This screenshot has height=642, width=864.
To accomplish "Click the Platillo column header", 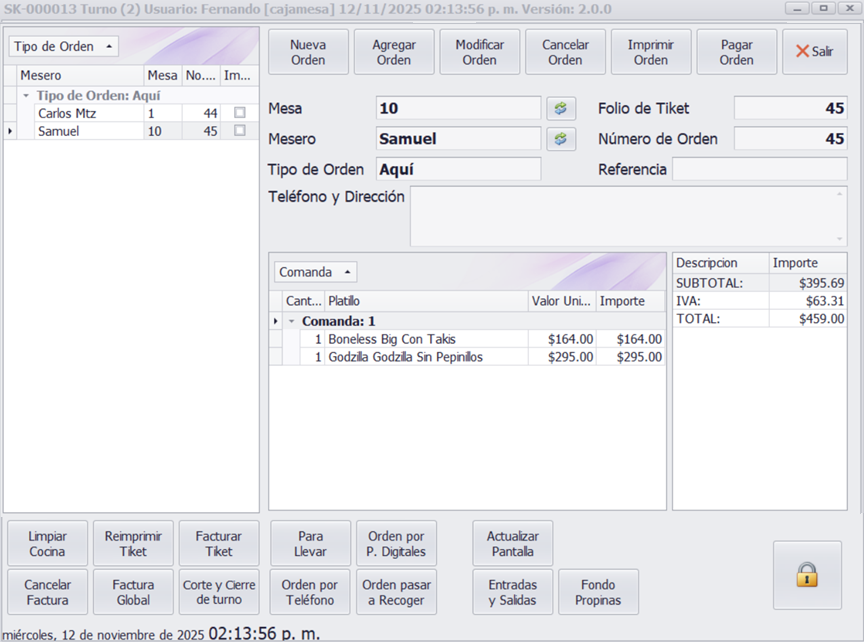I will pyautogui.click(x=426, y=301).
